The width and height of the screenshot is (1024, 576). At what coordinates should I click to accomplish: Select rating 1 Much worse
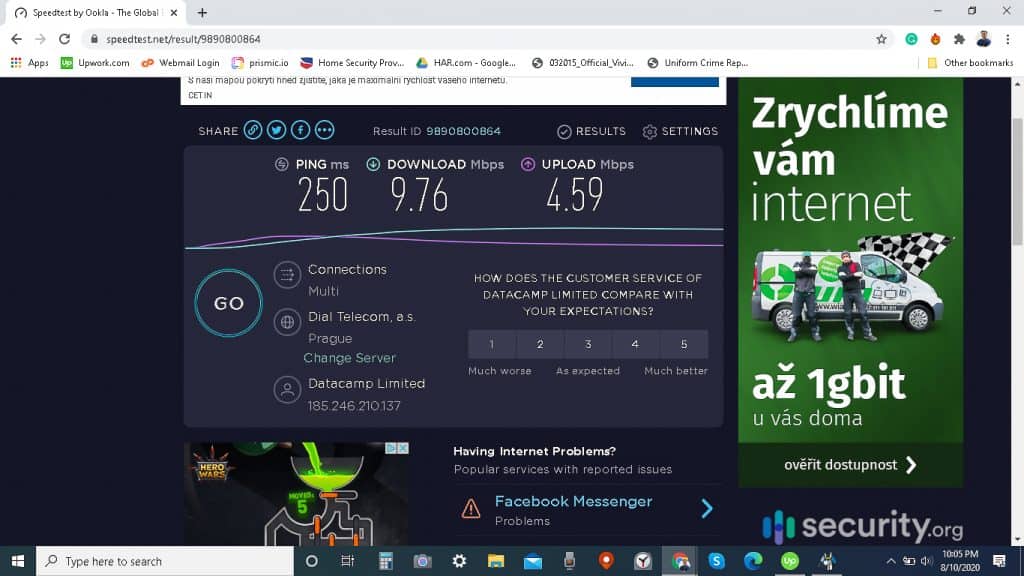pyautogui.click(x=491, y=344)
